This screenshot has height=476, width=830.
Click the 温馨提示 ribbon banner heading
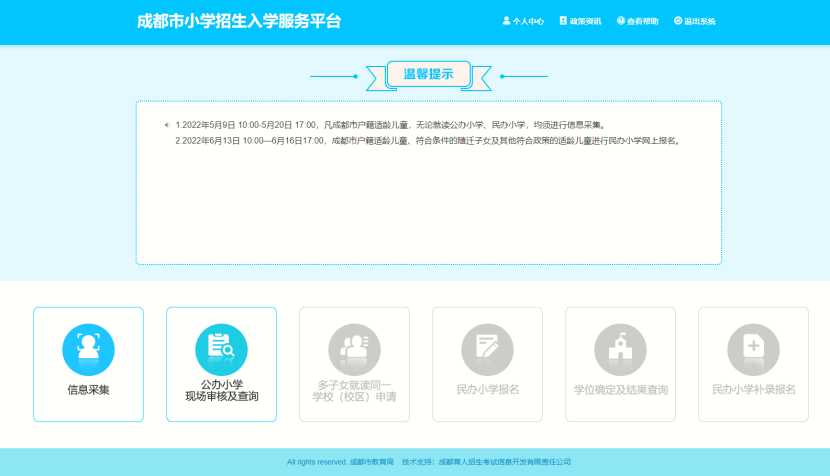(x=428, y=75)
